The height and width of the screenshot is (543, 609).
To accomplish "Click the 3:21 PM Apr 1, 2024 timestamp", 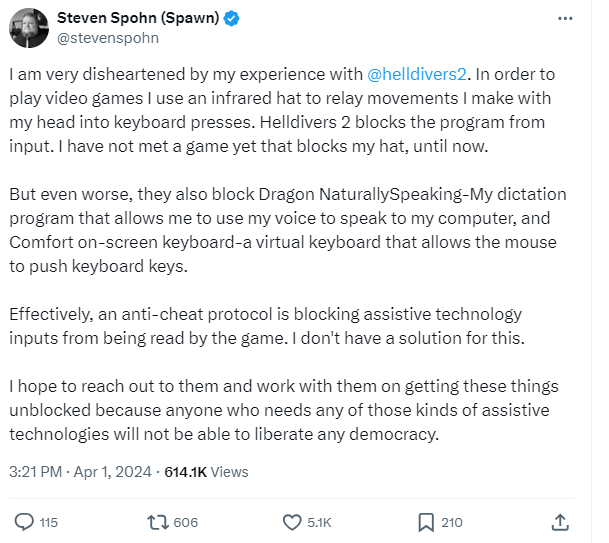I will pos(75,471).
